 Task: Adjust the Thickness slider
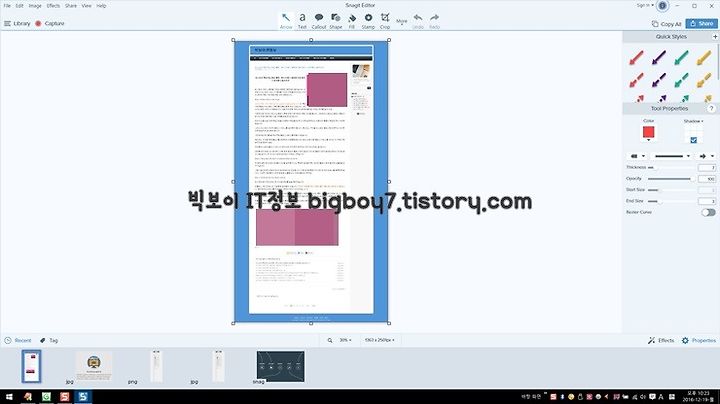[671, 168]
